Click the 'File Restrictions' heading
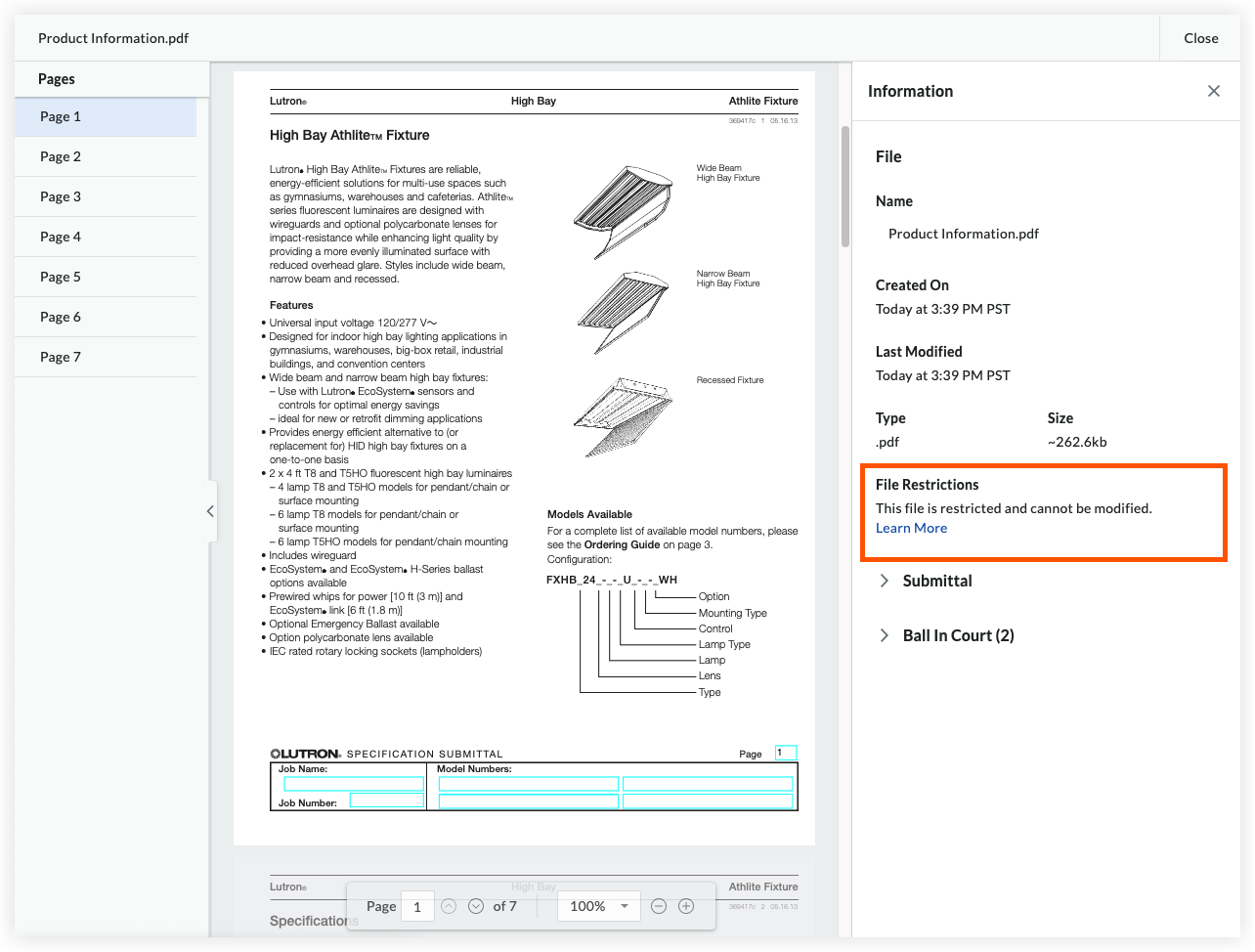 tap(927, 485)
